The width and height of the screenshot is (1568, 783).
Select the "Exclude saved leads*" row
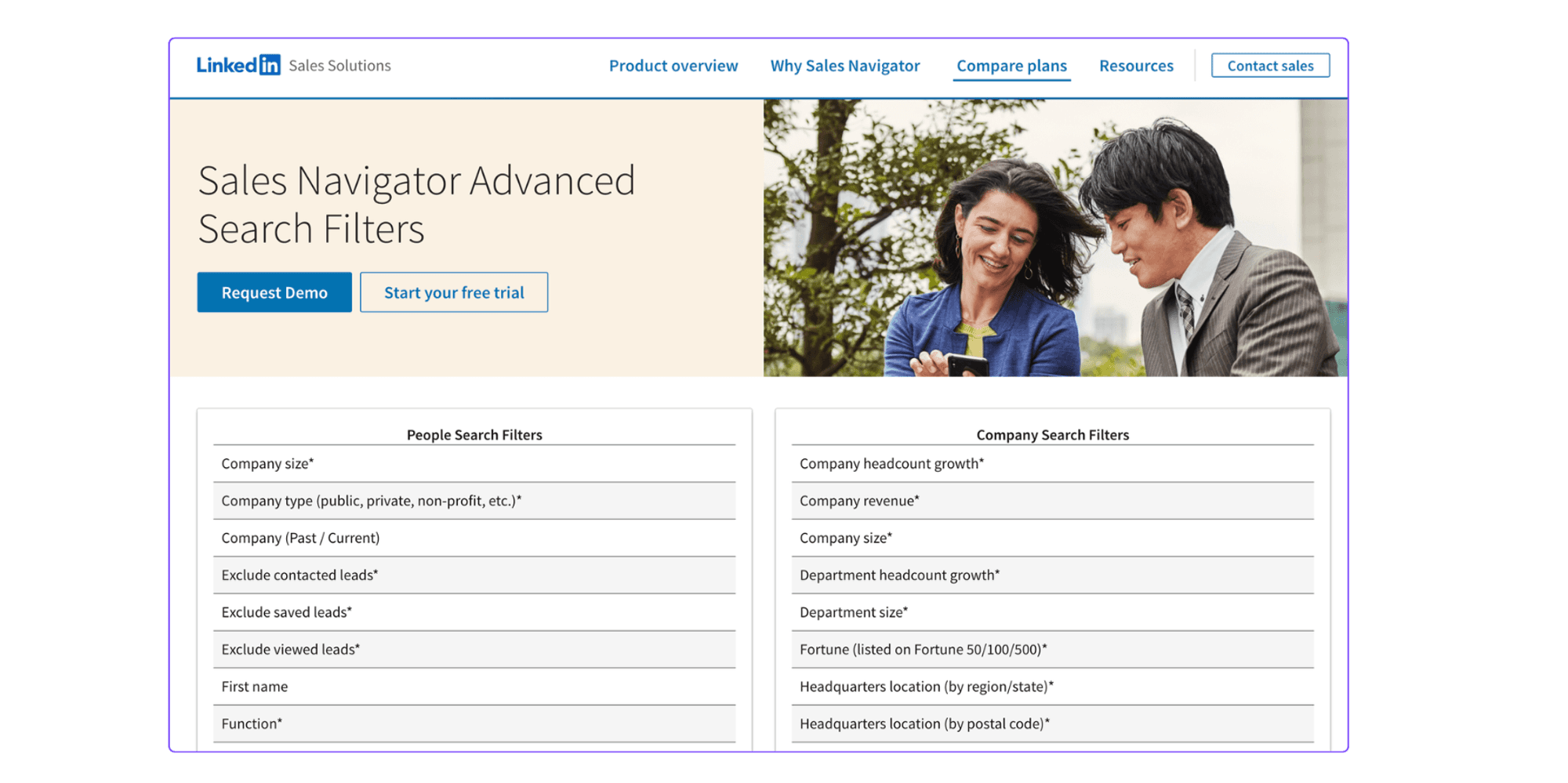pos(474,612)
